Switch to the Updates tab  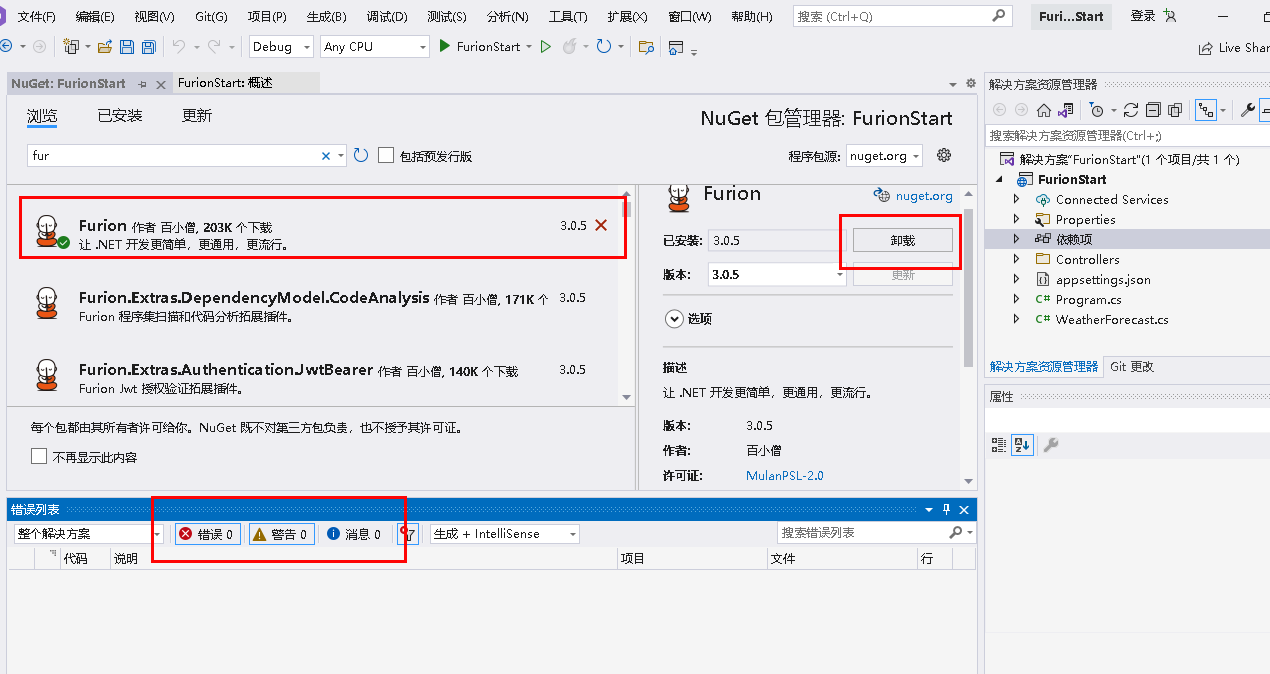point(197,116)
